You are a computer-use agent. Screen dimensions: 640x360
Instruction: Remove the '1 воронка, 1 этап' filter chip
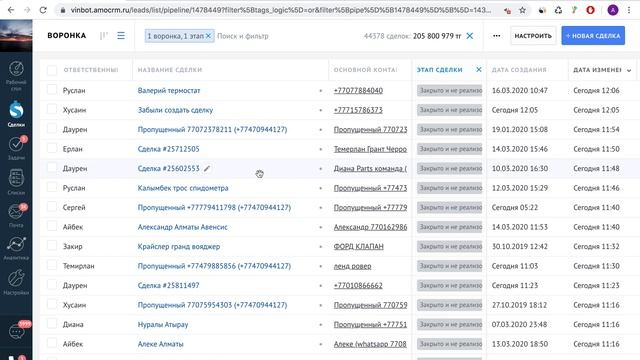208,36
